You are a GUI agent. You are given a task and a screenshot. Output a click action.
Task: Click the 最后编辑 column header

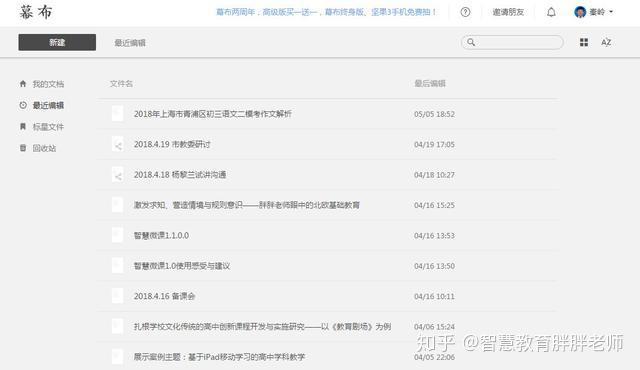(430, 84)
